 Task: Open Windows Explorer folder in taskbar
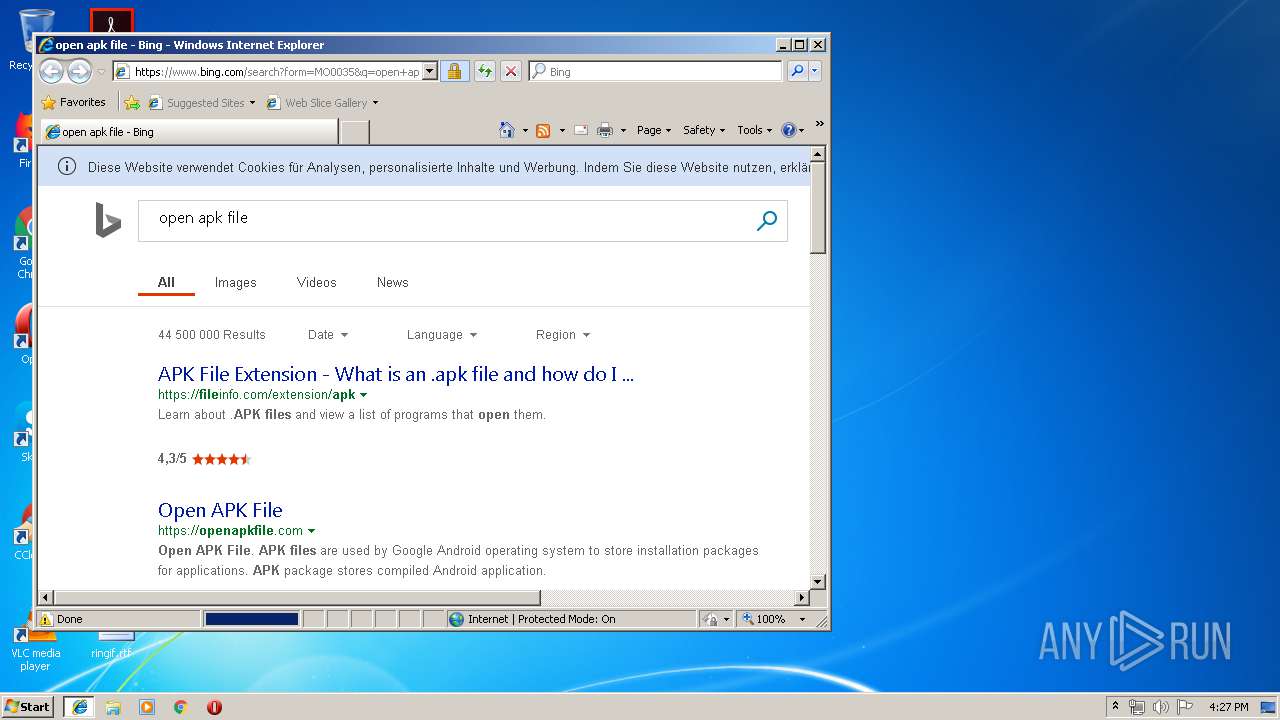[113, 707]
